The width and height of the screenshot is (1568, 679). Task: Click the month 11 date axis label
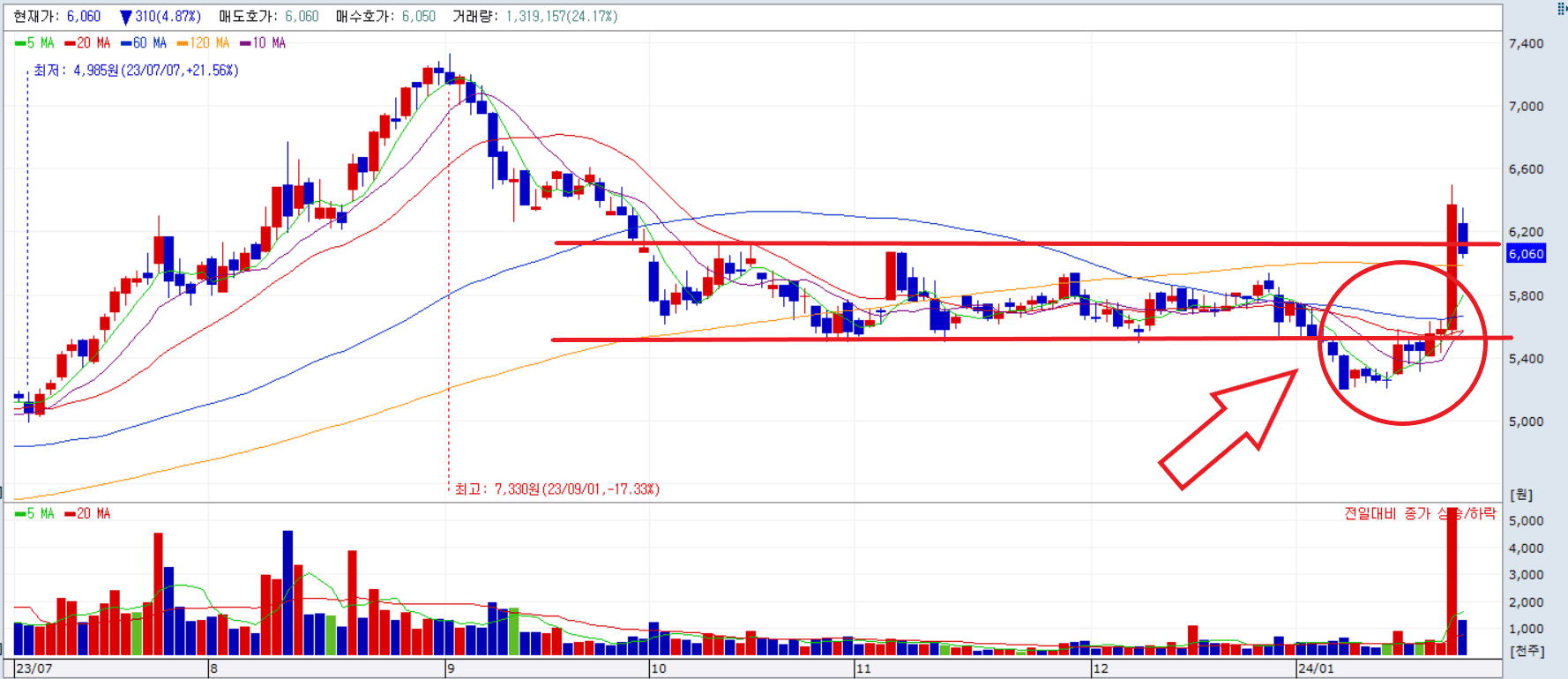[863, 668]
